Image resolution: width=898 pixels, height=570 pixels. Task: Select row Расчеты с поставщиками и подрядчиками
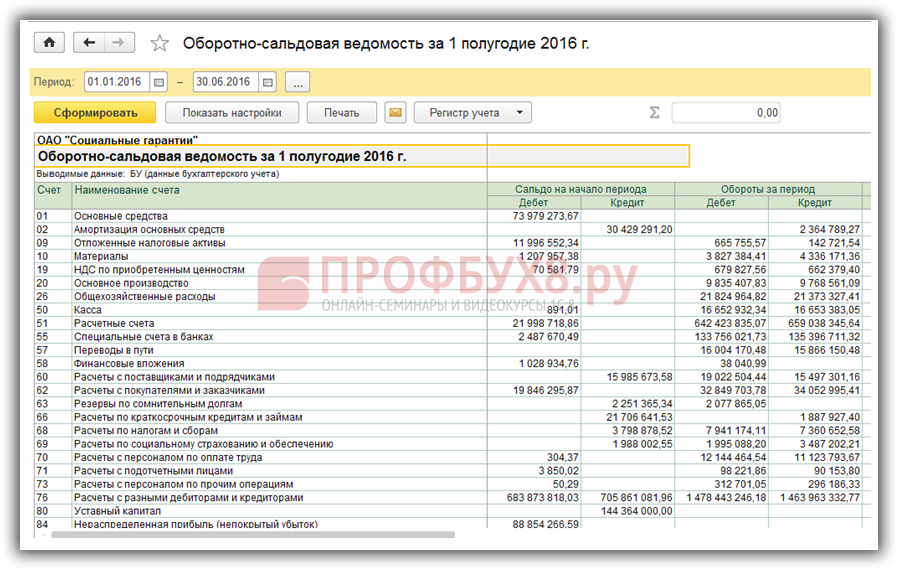click(x=452, y=377)
